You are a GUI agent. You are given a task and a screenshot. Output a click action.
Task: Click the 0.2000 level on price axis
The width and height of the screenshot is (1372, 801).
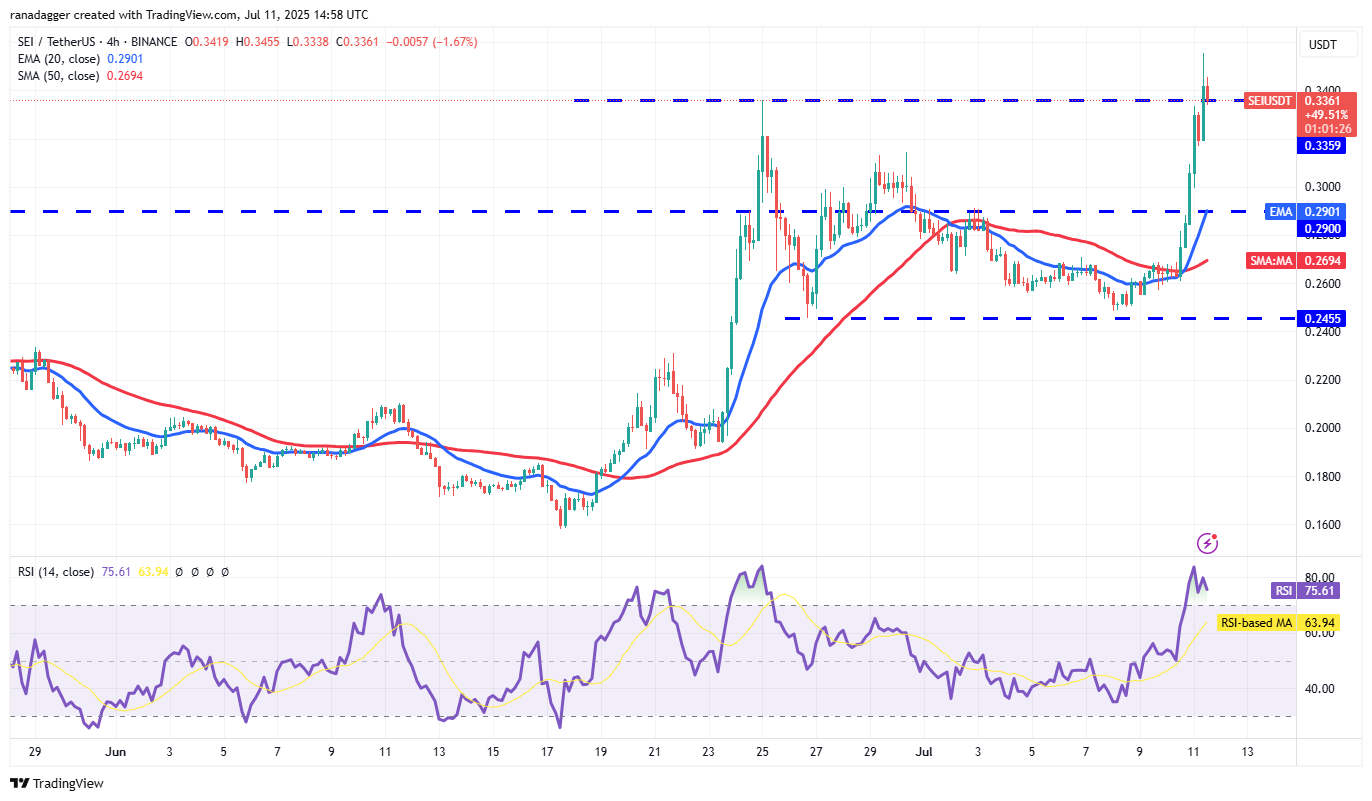click(x=1321, y=428)
